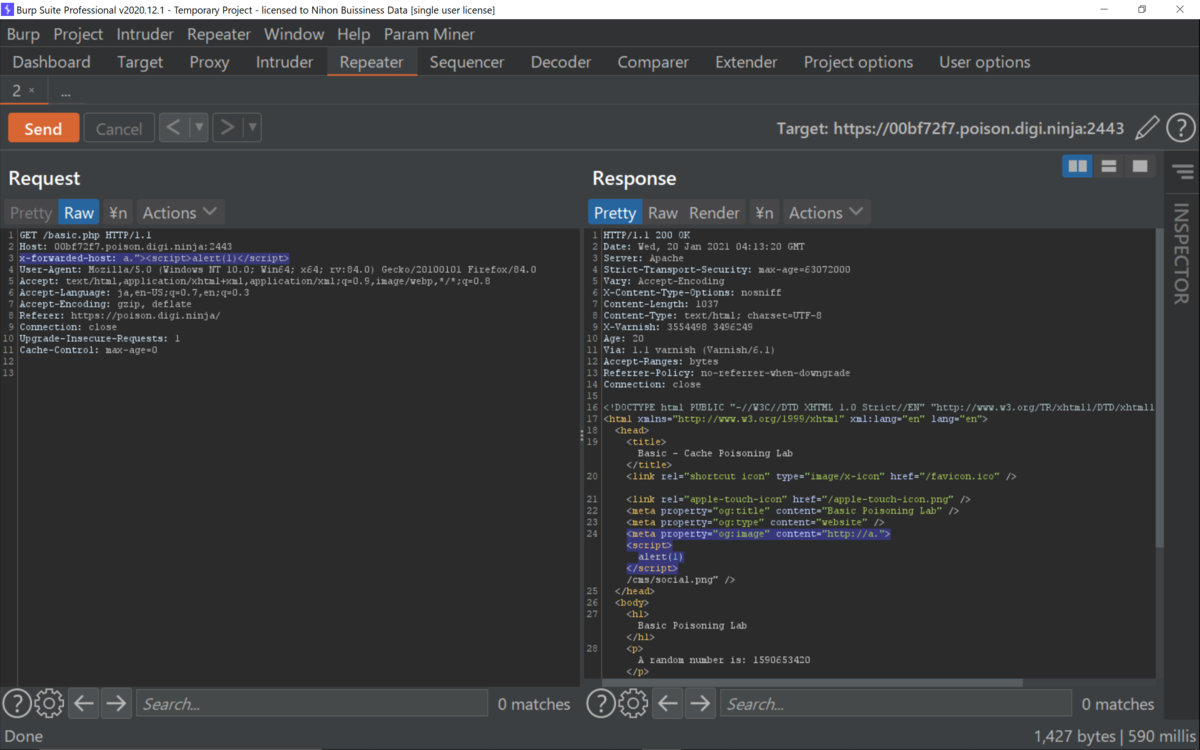This screenshot has width=1200, height=750.
Task: Open the Inspector panel hamburger icon
Action: (x=1184, y=172)
